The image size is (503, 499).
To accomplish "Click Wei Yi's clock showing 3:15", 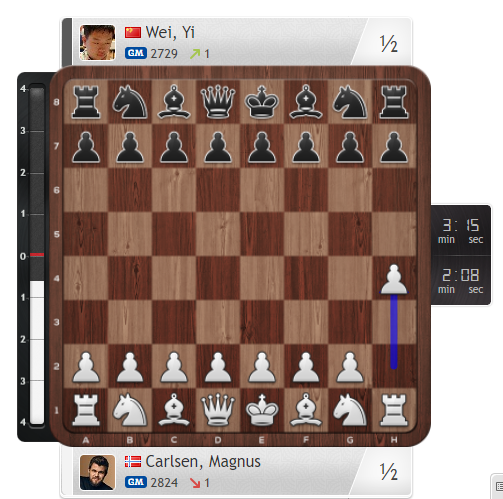I will click(461, 231).
